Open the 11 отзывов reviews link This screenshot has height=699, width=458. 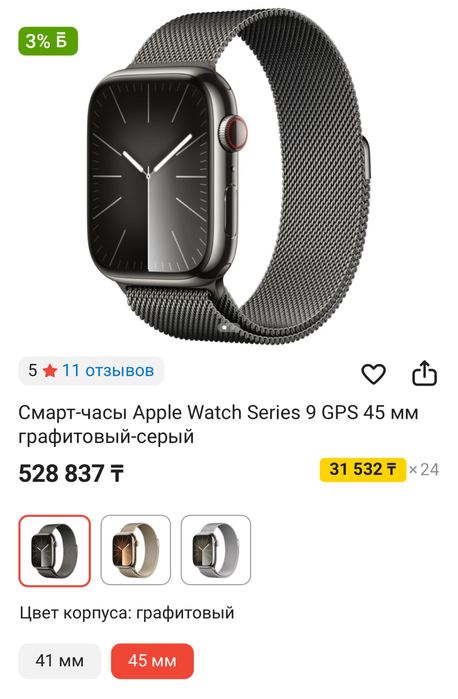pyautogui.click(x=108, y=370)
